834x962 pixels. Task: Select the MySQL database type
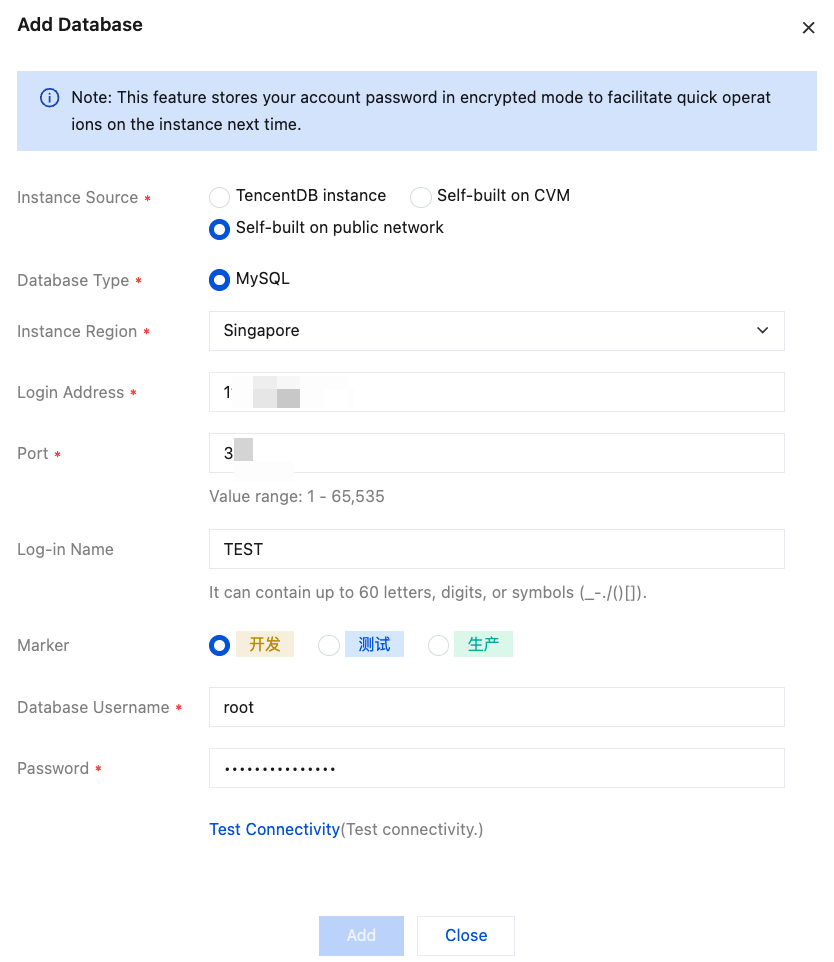pos(219,280)
